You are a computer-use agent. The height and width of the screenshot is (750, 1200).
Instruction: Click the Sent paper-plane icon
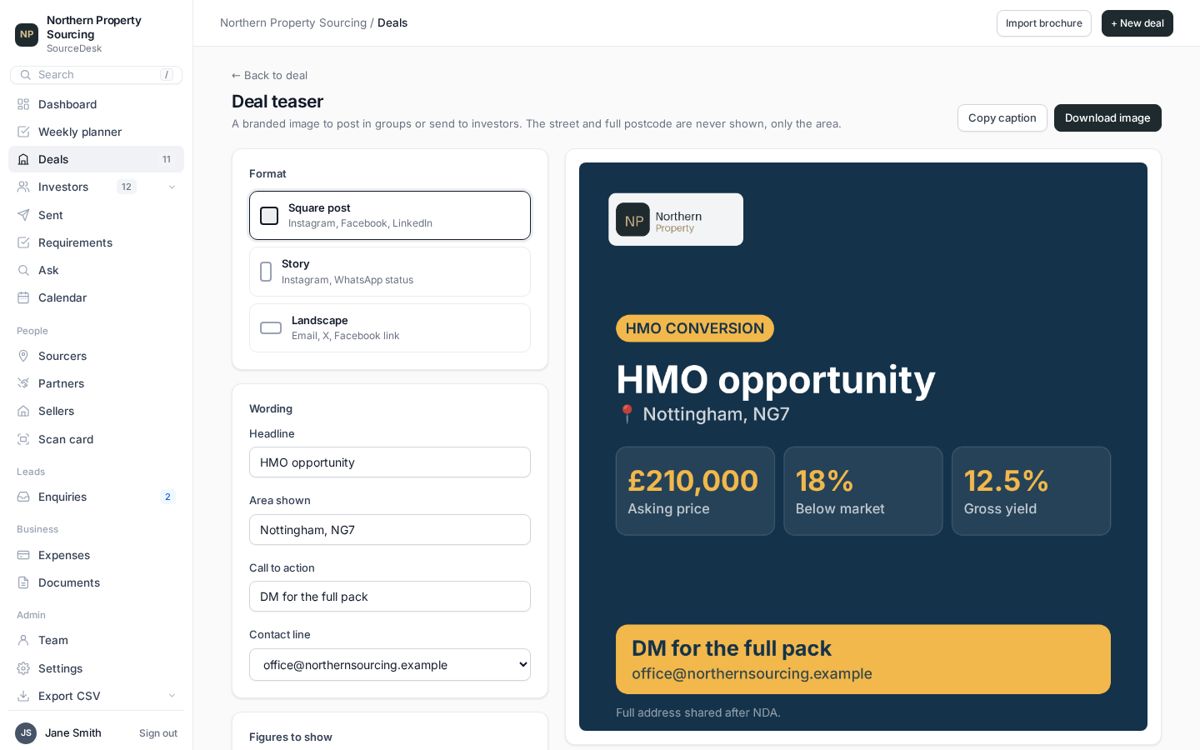24,215
